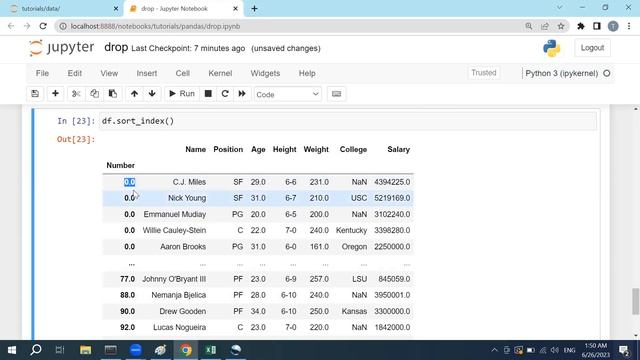This screenshot has height=360, width=640.
Task: Paste cells below icon
Action: coord(113,94)
